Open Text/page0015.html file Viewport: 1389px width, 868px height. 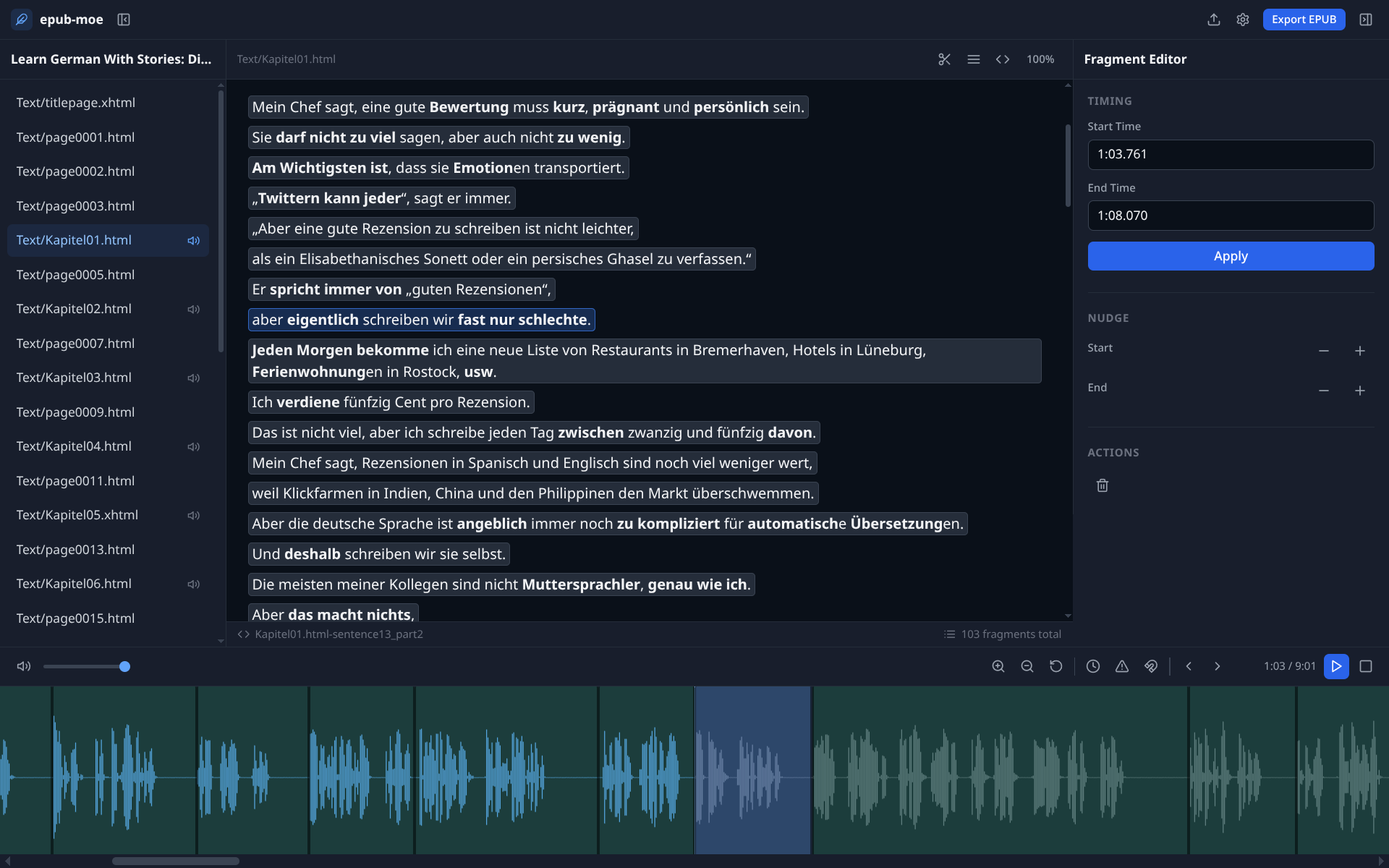109,618
